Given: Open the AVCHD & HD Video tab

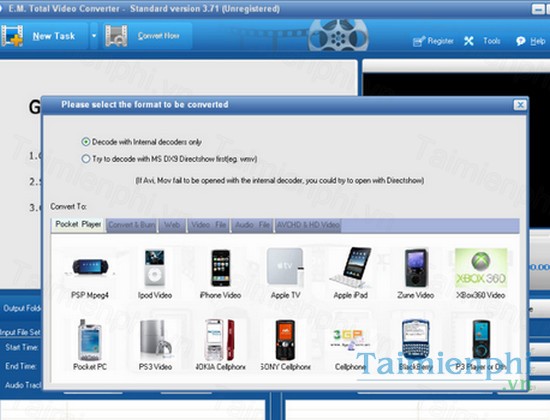Looking at the screenshot, I should 308,225.
